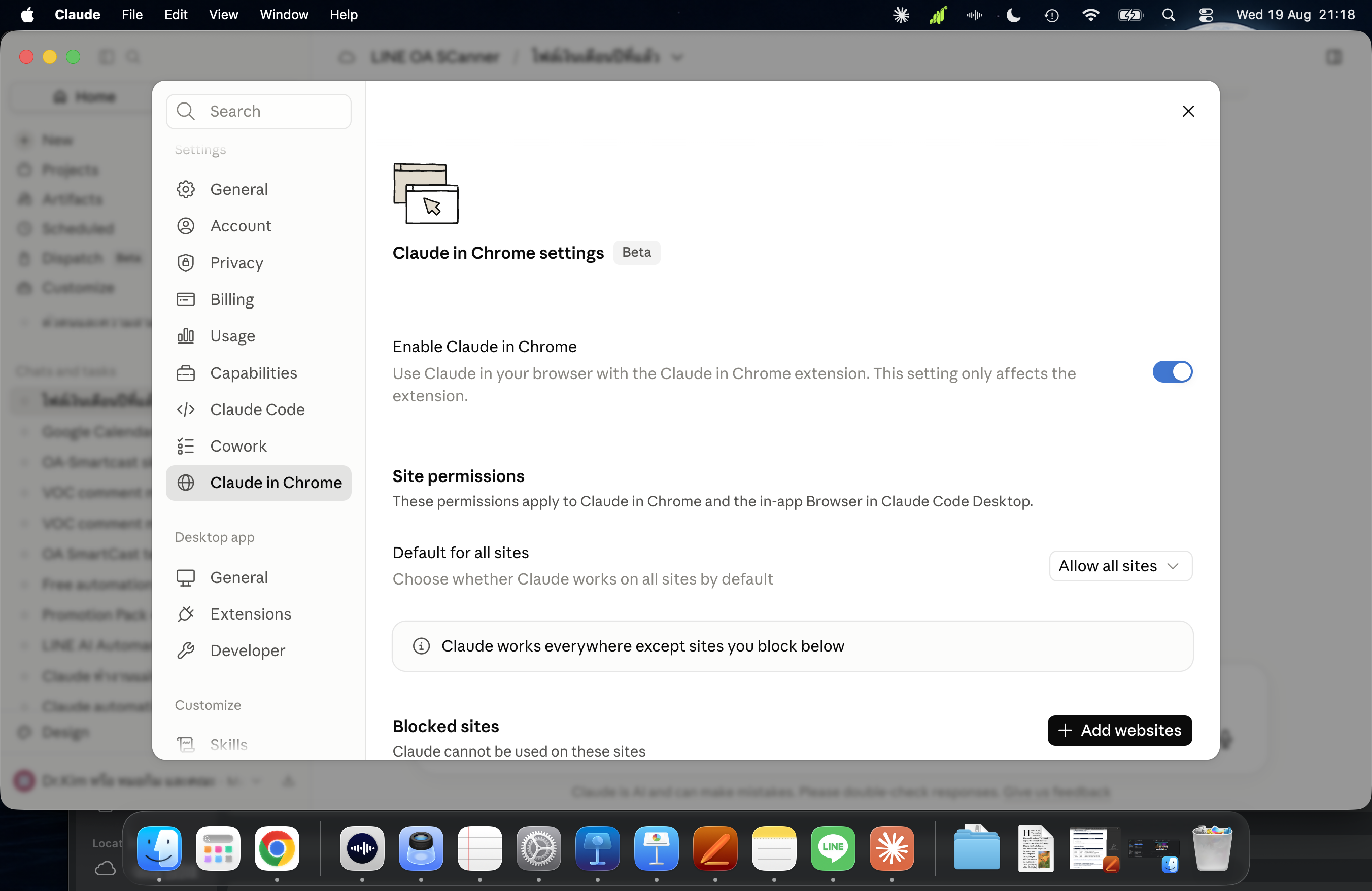Open Developer settings
Screen dimensions: 1372x891
(x=258, y=650)
